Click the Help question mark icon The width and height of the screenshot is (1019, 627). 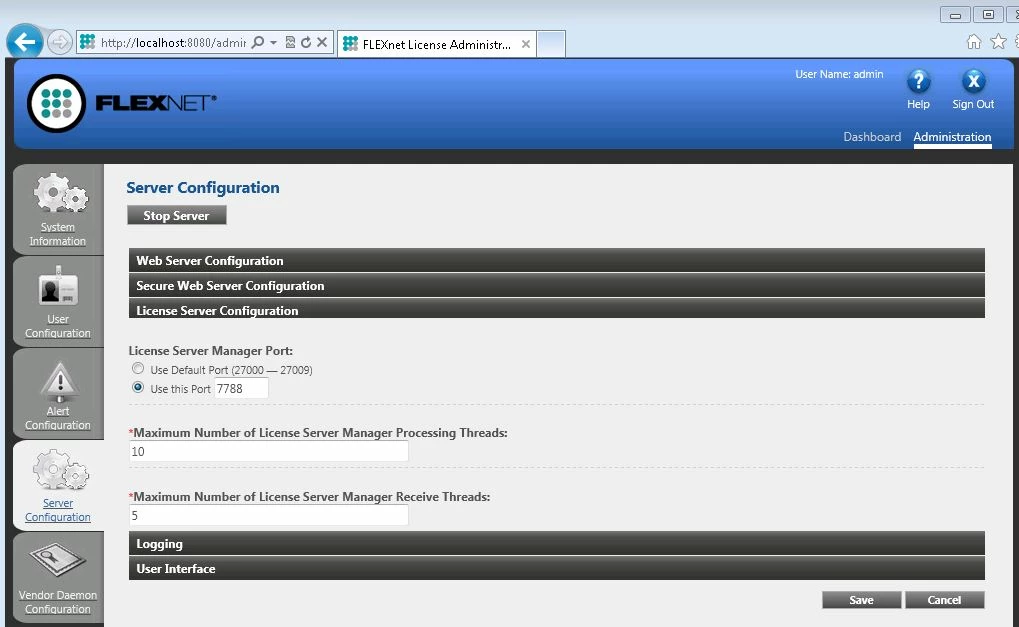coord(918,82)
